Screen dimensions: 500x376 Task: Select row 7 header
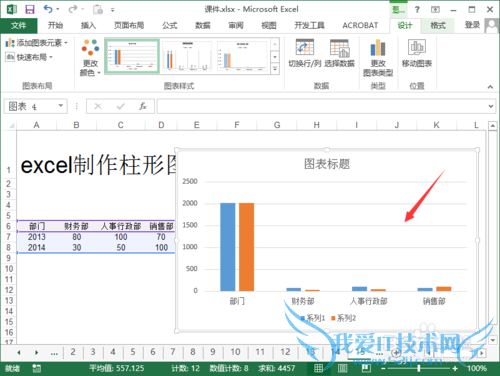[x=8, y=237]
